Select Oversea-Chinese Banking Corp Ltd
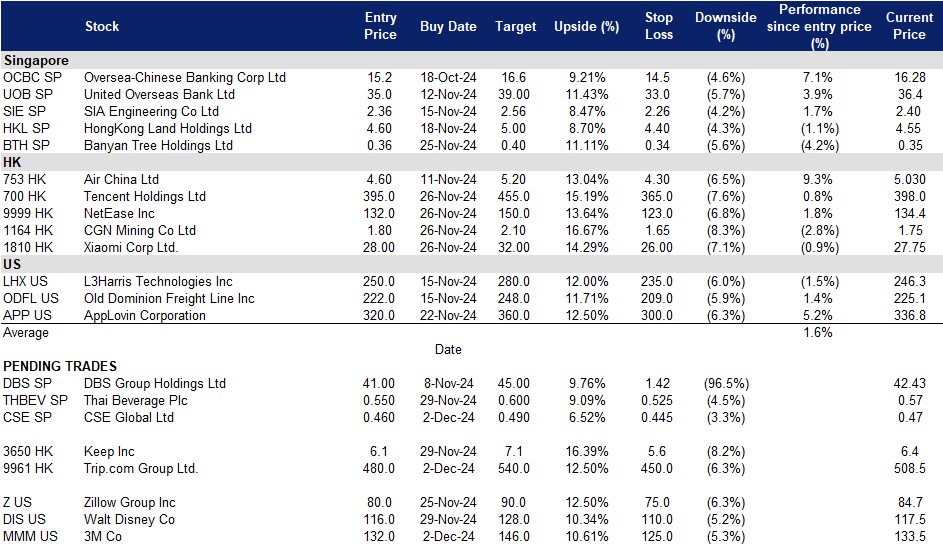The image size is (943, 545). [185, 78]
